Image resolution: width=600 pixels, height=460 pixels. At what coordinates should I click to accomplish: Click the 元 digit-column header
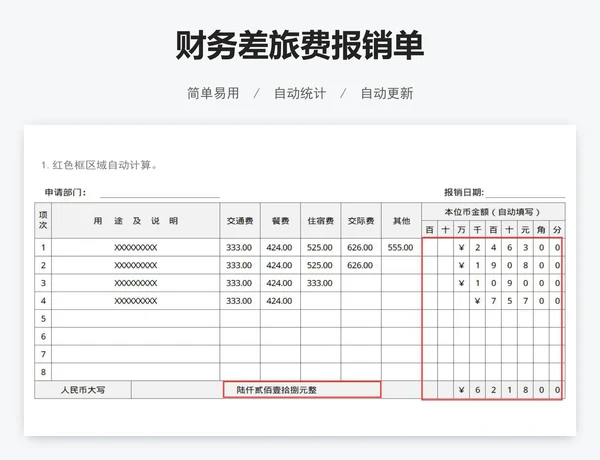pyautogui.click(x=525, y=230)
